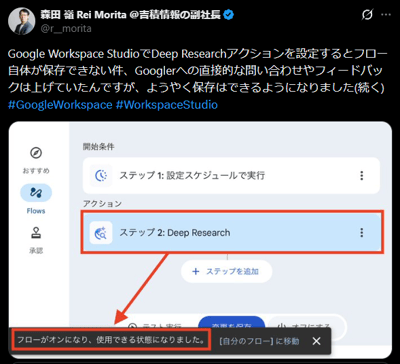The image size is (400, 364).
Task: Click the おすすめ label in sidebar
Action: tap(36, 171)
